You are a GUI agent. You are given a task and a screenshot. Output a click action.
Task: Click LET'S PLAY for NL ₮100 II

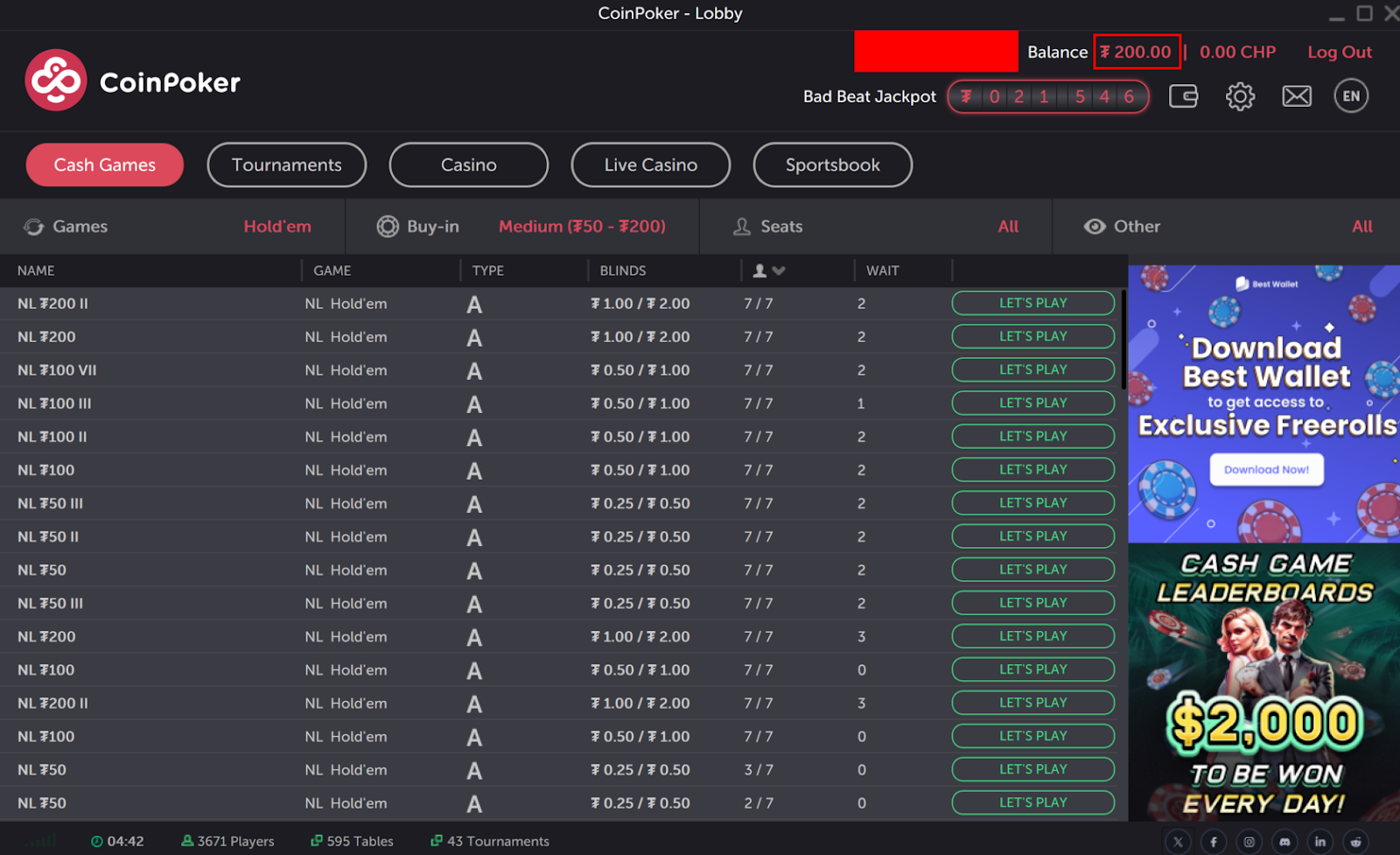(1033, 437)
